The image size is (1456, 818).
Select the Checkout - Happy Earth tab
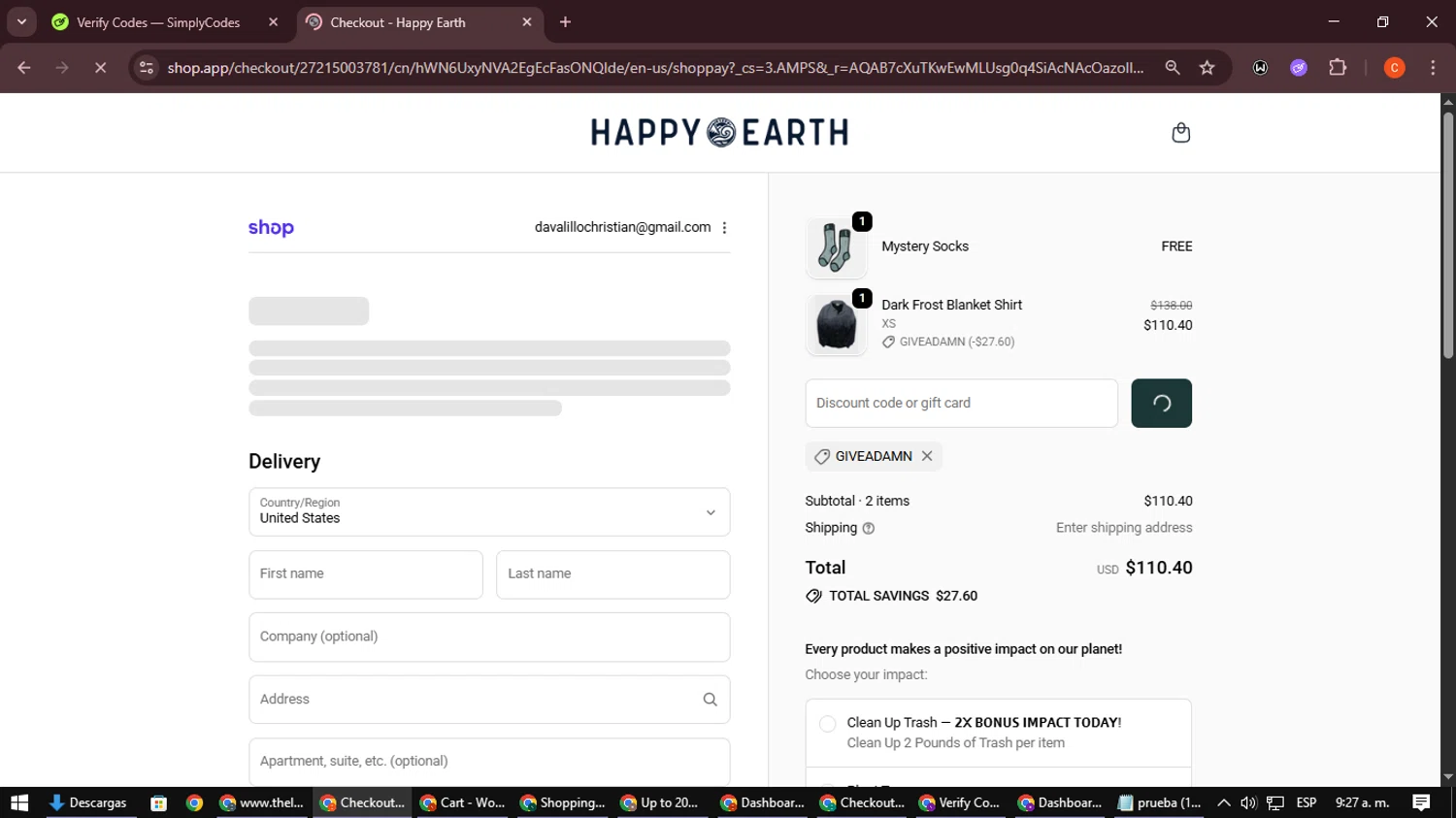click(x=398, y=22)
